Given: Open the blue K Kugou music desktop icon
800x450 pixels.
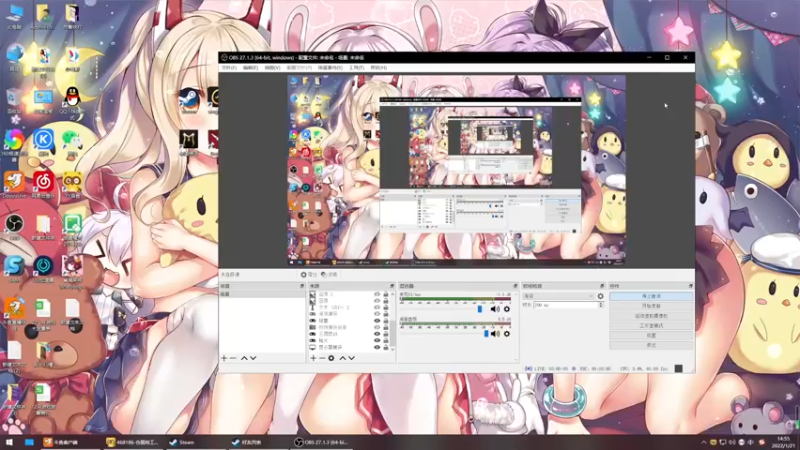Looking at the screenshot, I should tap(43, 143).
